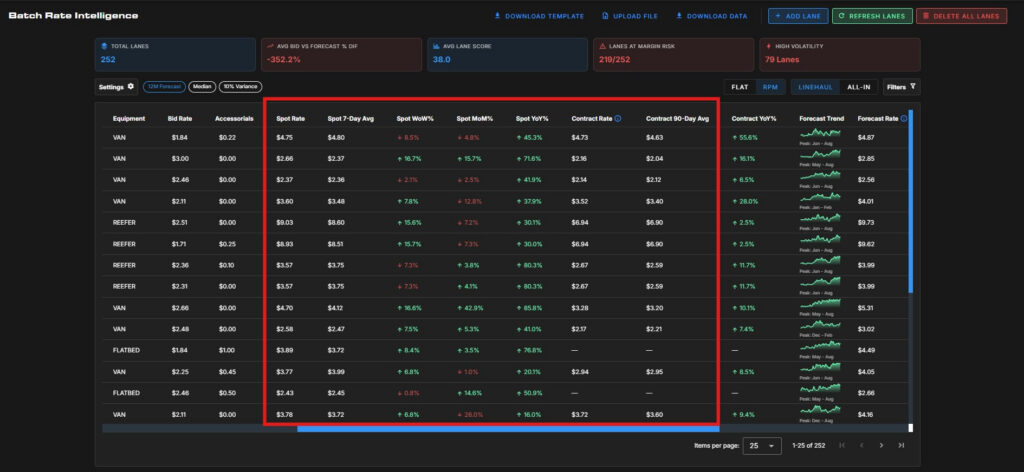Click the Forecast Rate info icon

(904, 119)
